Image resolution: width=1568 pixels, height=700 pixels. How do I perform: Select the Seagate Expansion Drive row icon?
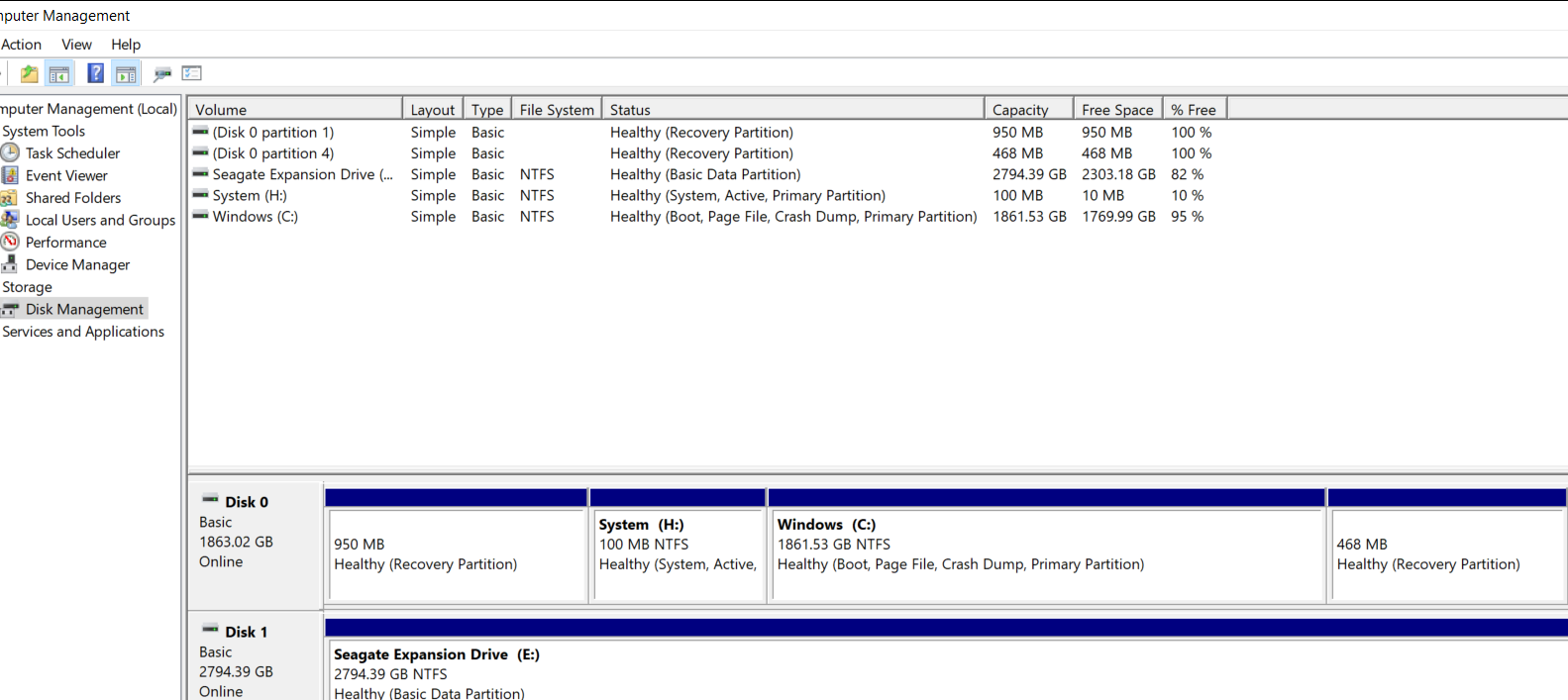pyautogui.click(x=200, y=174)
